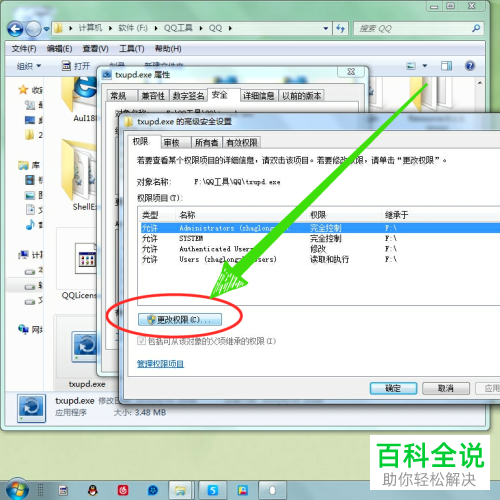This screenshot has width=500, height=500.
Task: Select the Authenticated Users permission row
Action: pos(320,249)
